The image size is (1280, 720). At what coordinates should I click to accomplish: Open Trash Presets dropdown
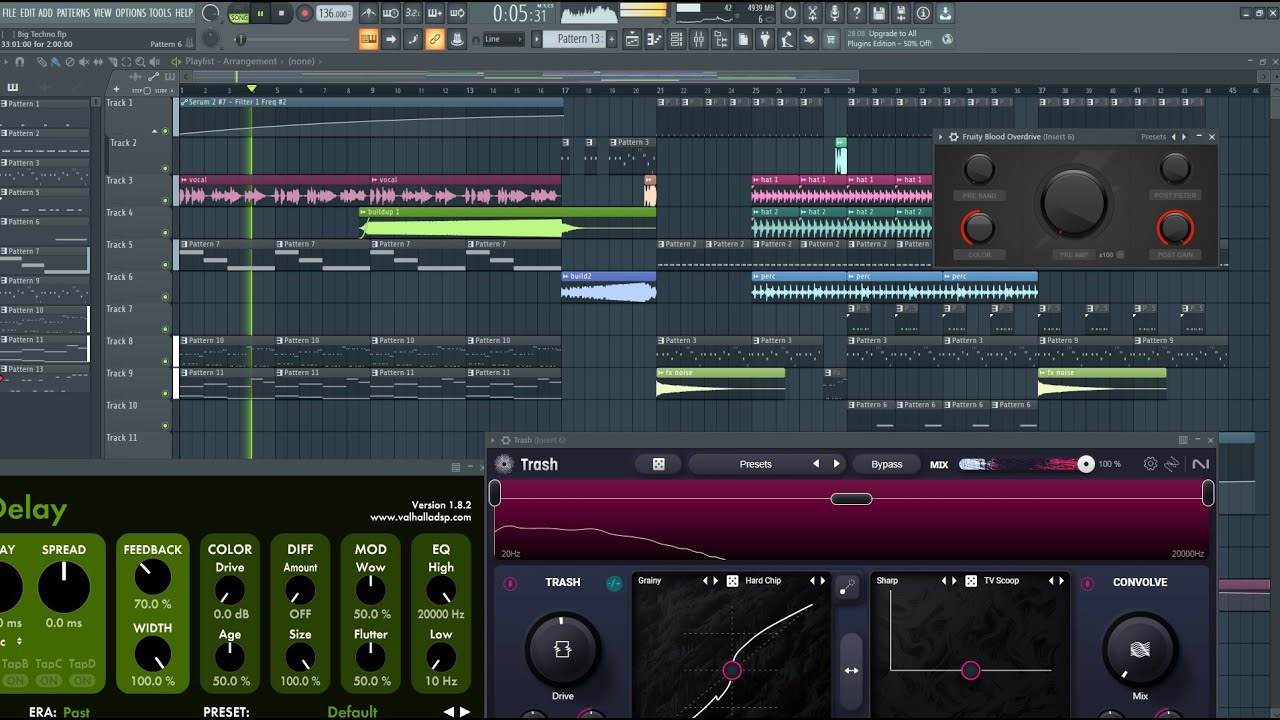(x=755, y=464)
